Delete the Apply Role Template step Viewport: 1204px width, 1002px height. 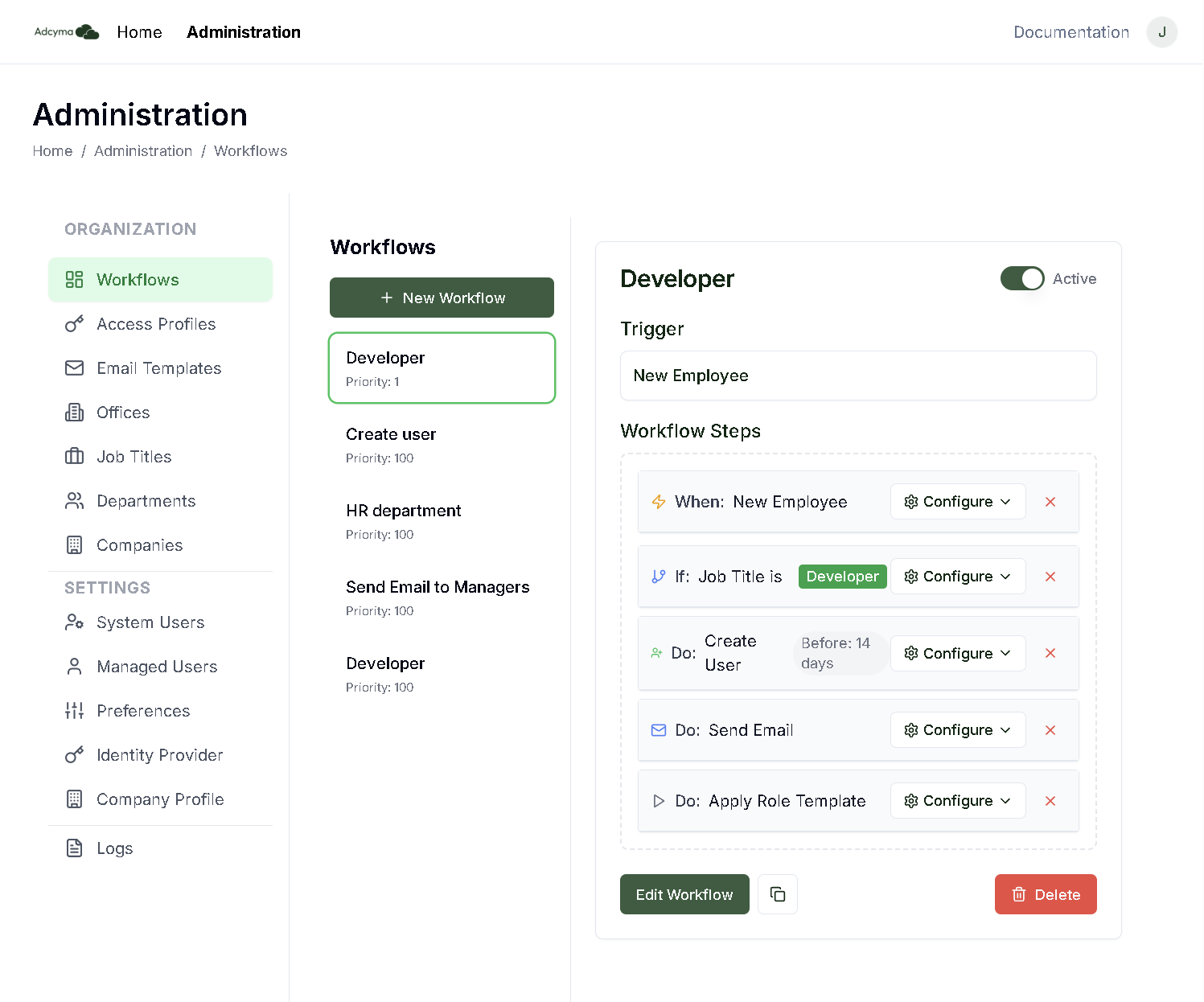tap(1050, 801)
